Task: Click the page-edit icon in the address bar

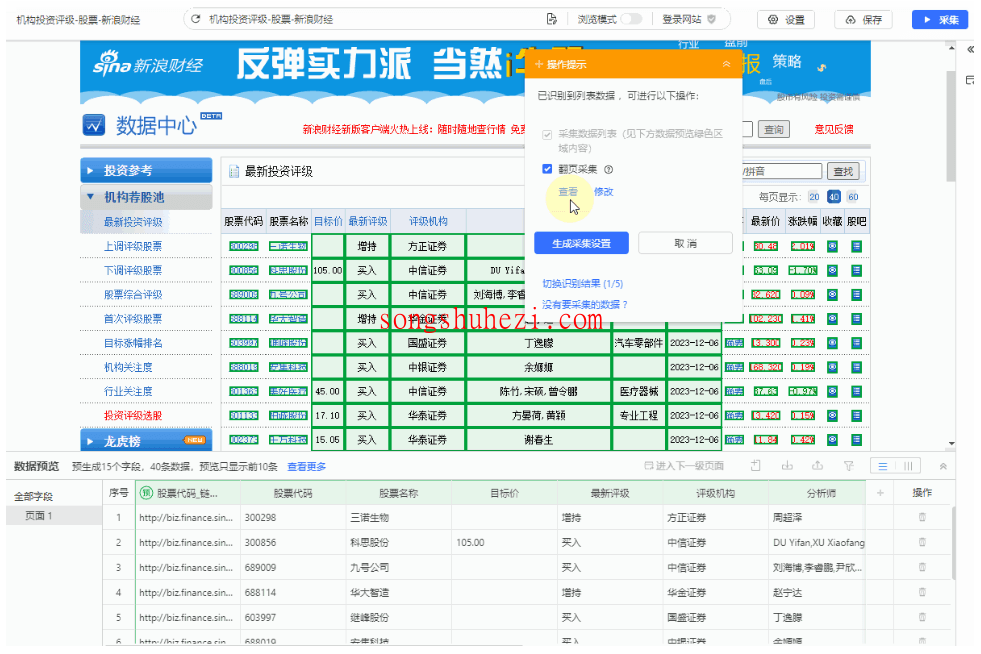Action: 551,19
